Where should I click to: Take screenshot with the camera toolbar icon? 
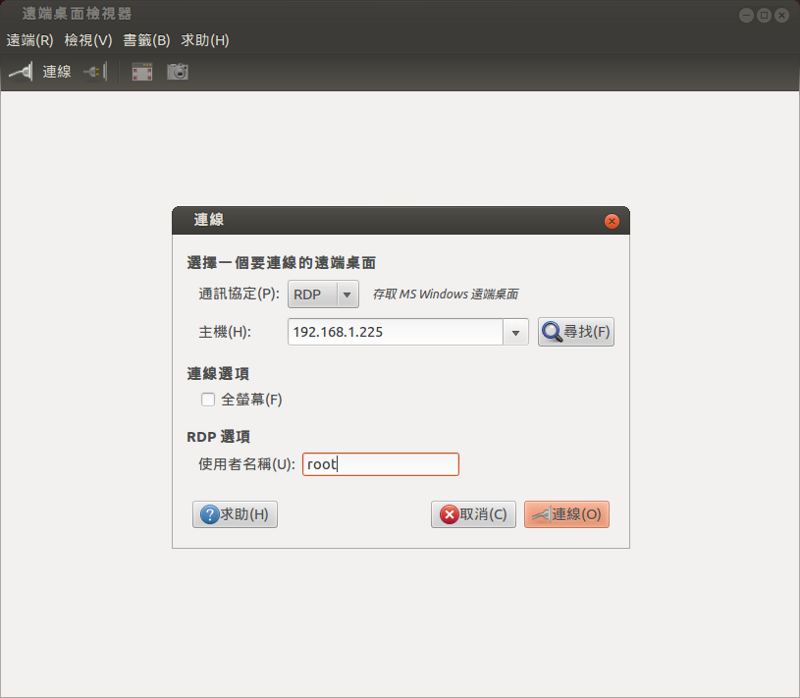coord(178,71)
